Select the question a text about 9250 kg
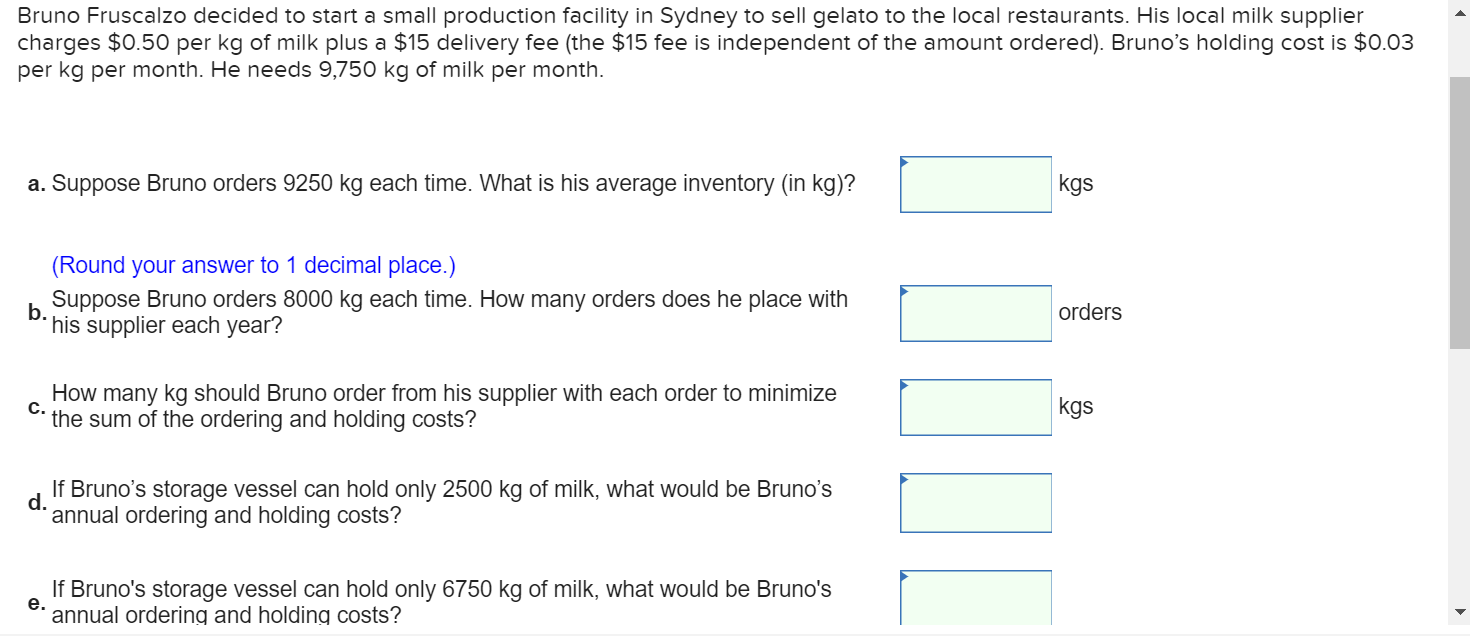1470x638 pixels. [455, 183]
